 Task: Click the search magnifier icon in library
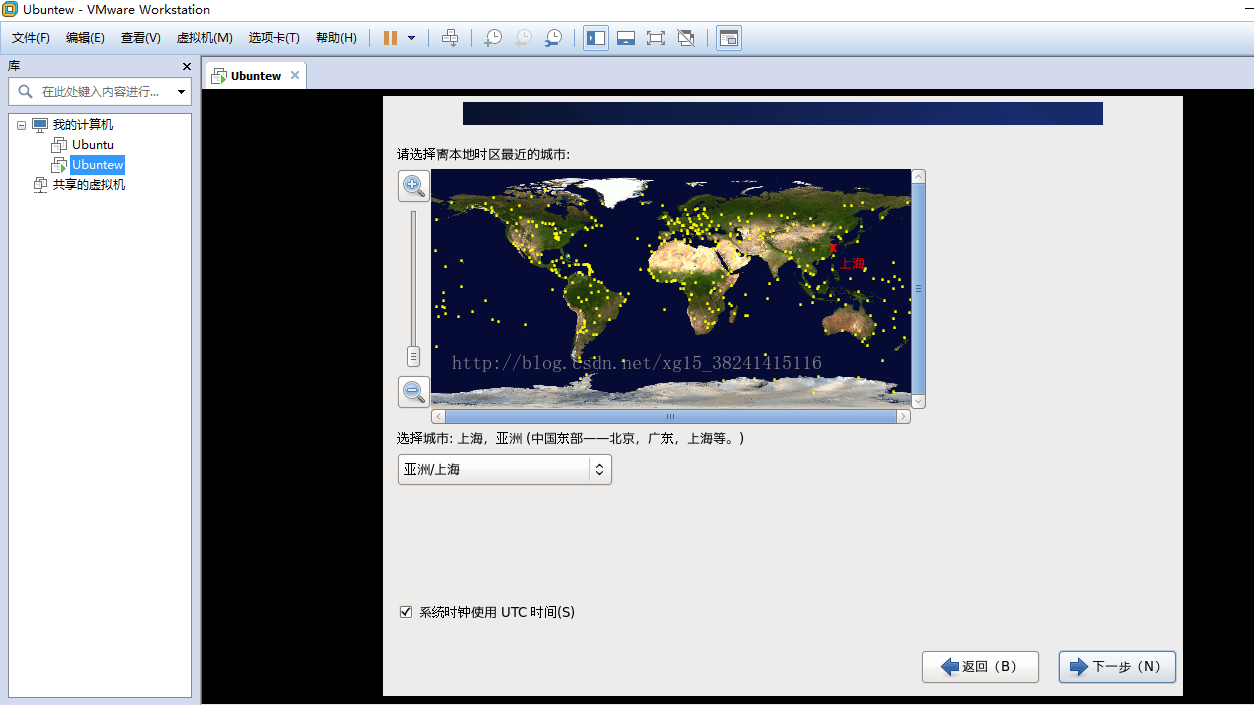(x=25, y=91)
